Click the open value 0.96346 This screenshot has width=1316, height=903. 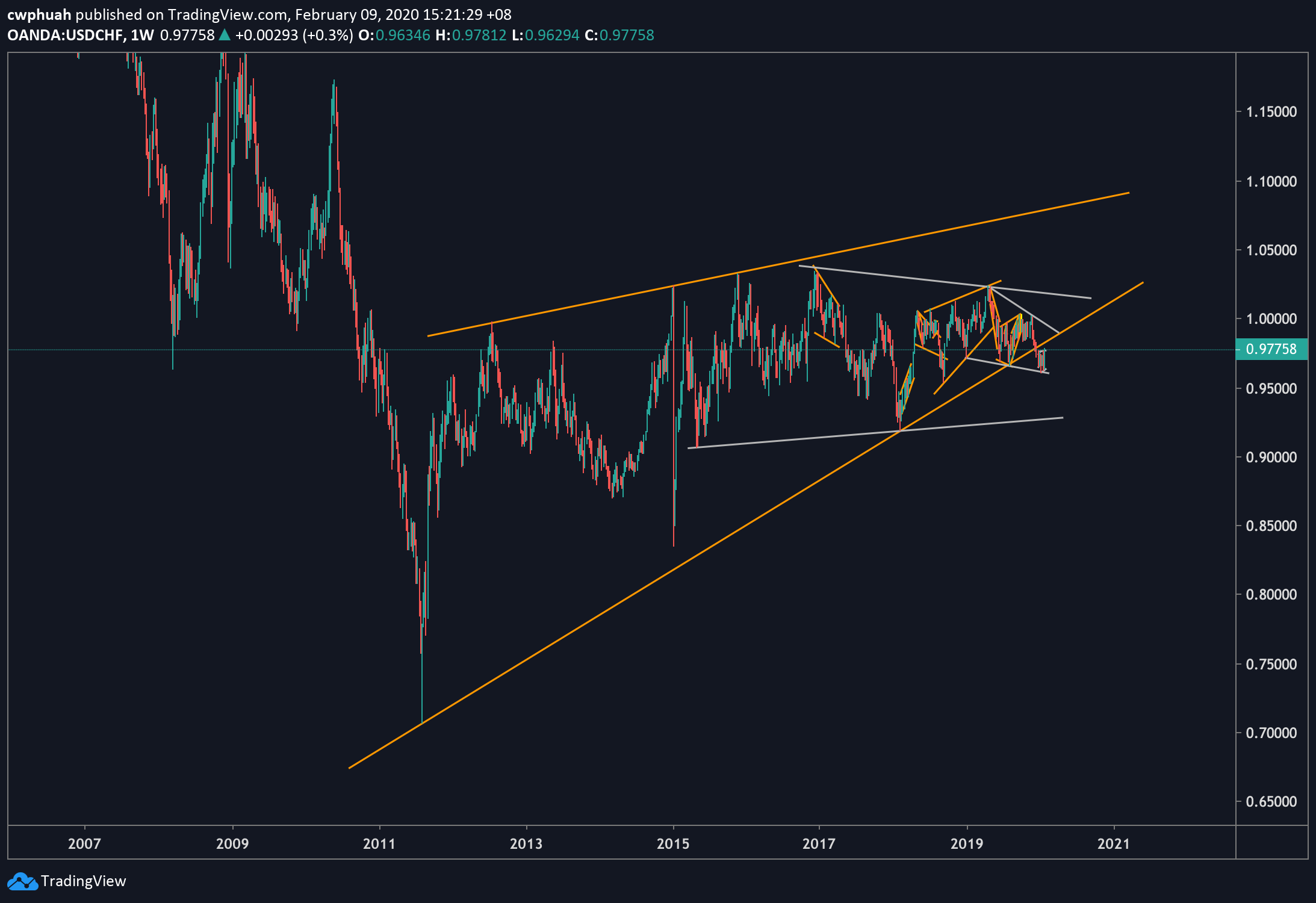pyautogui.click(x=403, y=35)
